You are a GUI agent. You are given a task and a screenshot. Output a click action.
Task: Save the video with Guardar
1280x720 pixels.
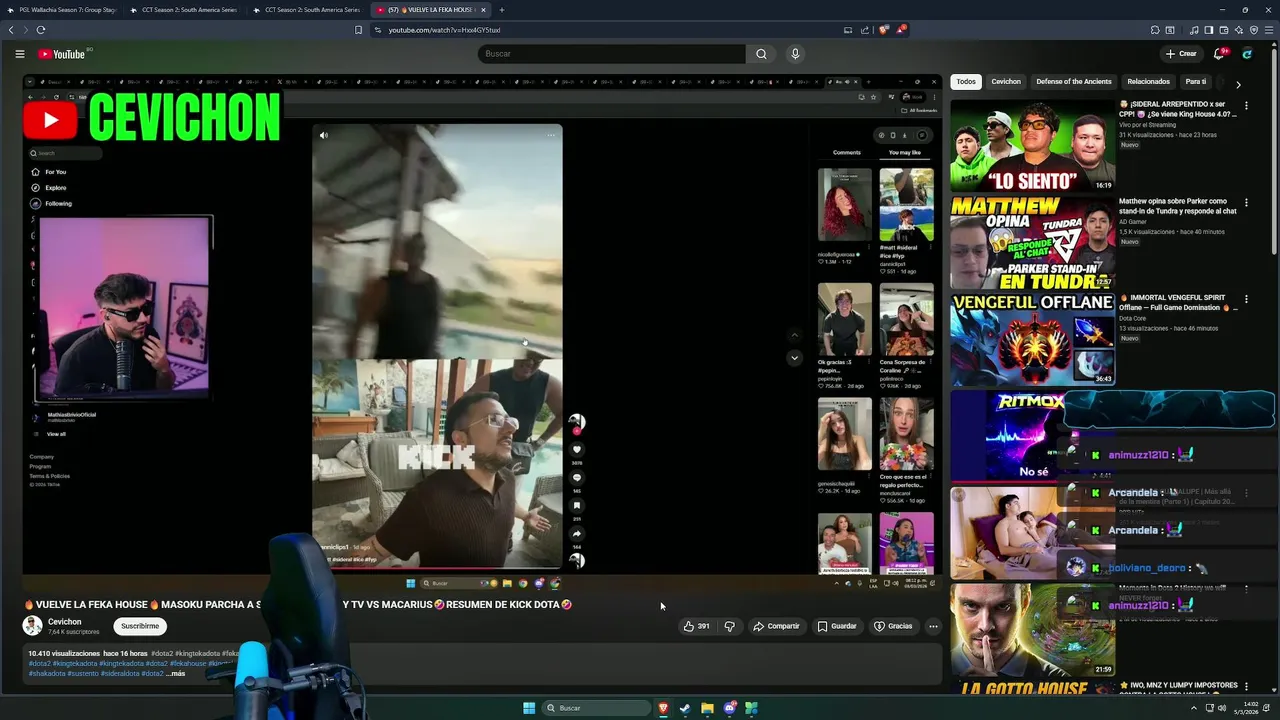[x=837, y=626]
